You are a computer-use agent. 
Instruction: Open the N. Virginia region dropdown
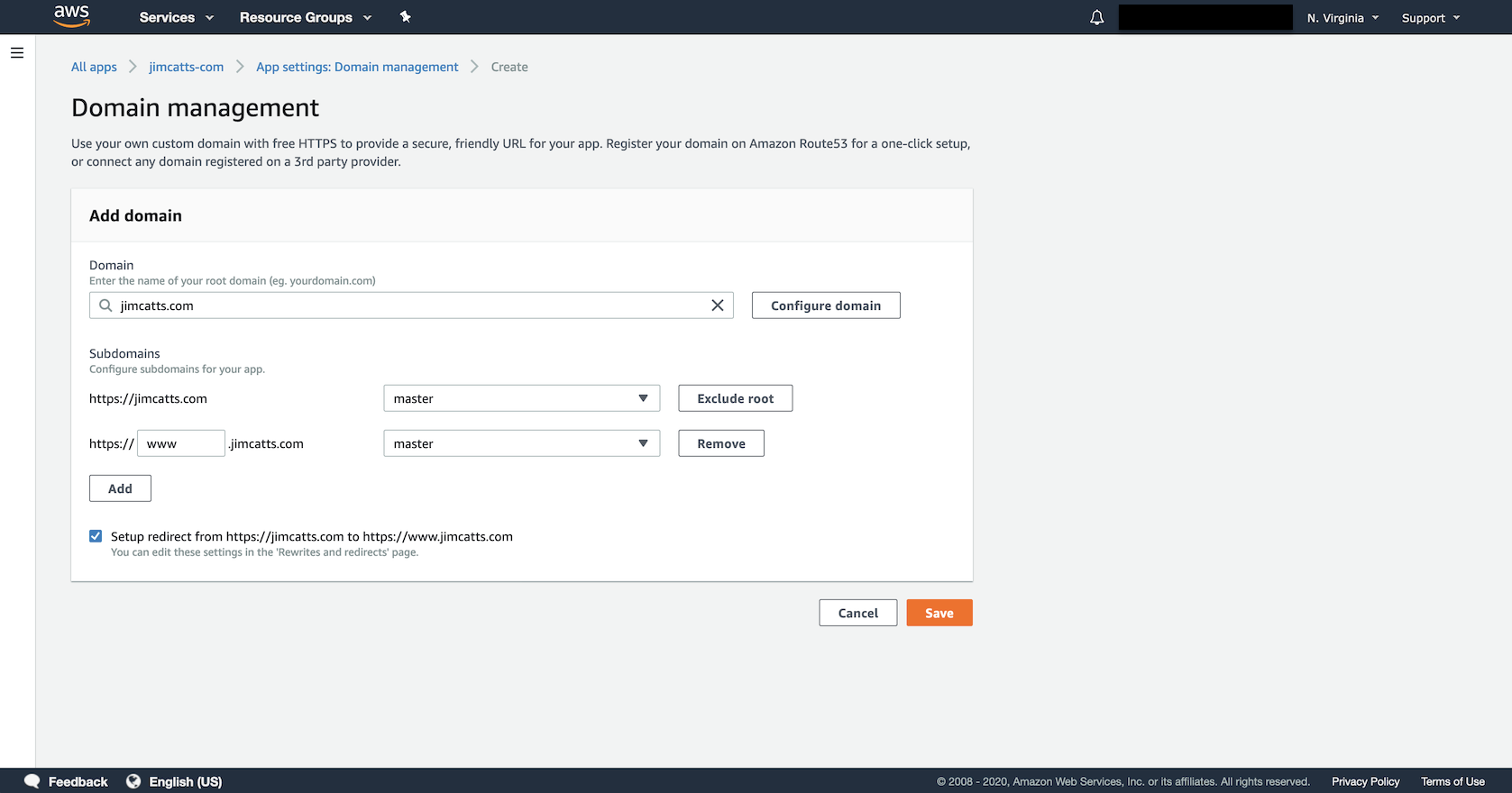click(1342, 18)
